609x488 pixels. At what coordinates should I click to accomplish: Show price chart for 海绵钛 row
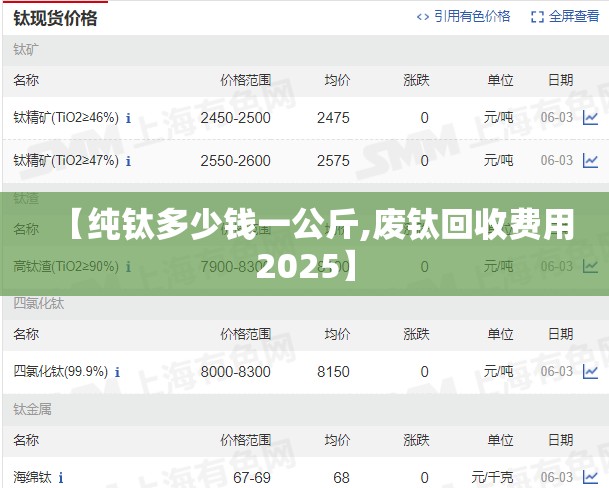[590, 478]
